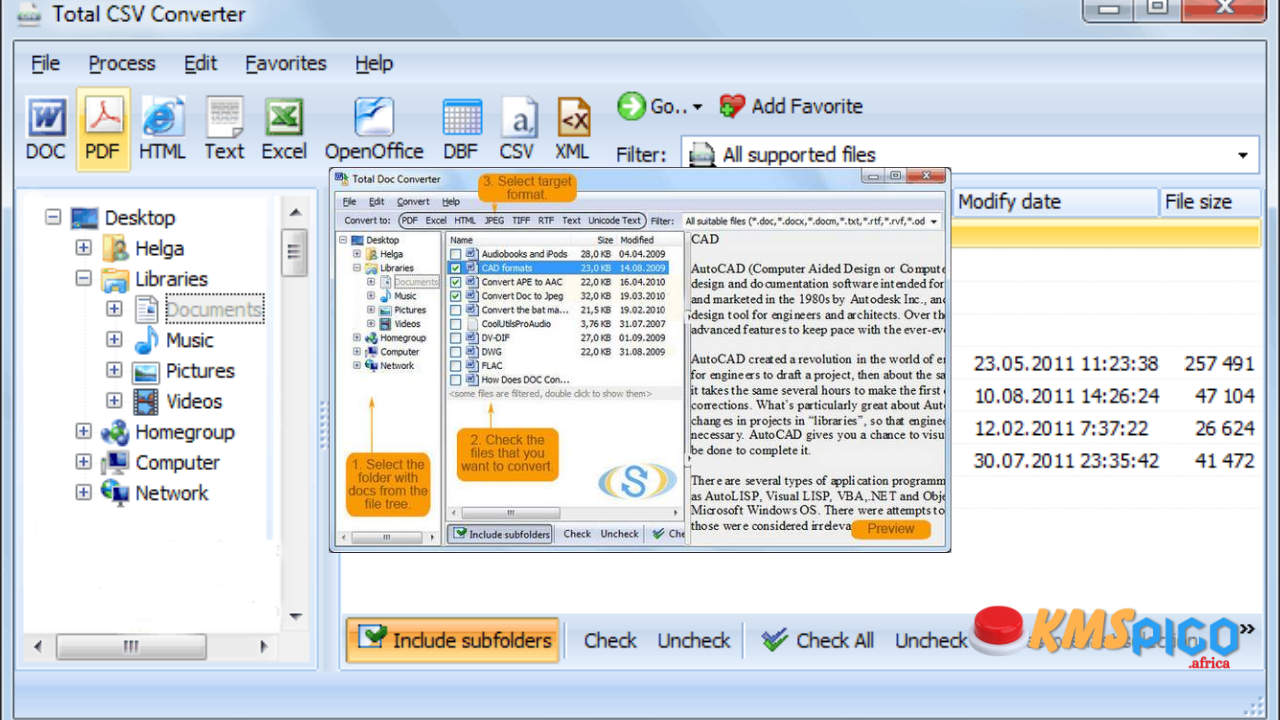
Task: Select Documents in the CSV Converter tree
Action: [214, 310]
